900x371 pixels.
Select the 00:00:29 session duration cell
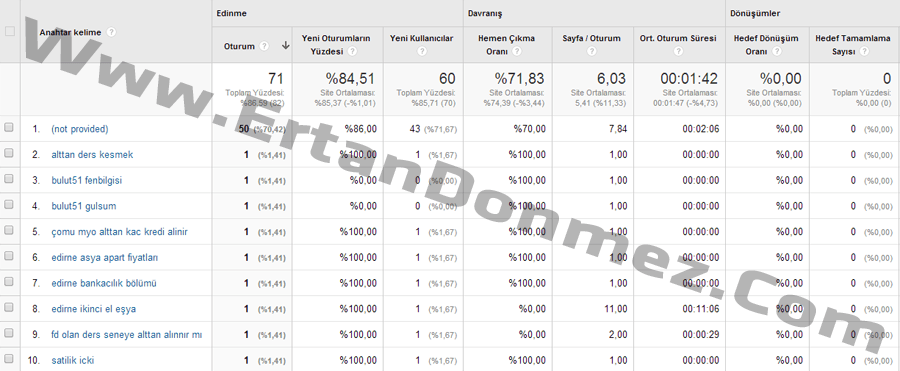pos(701,335)
